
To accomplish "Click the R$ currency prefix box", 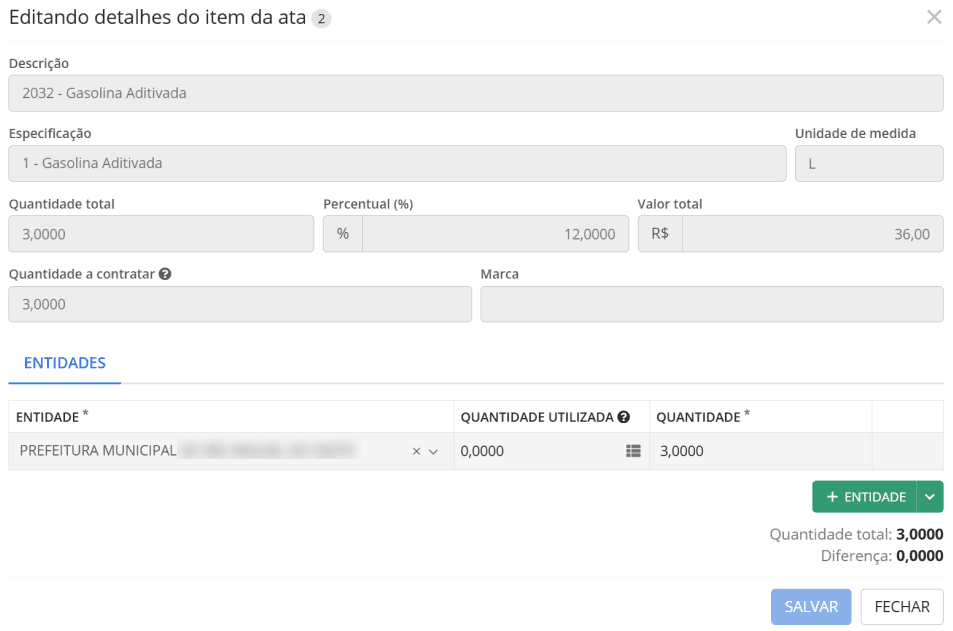I will [660, 234].
